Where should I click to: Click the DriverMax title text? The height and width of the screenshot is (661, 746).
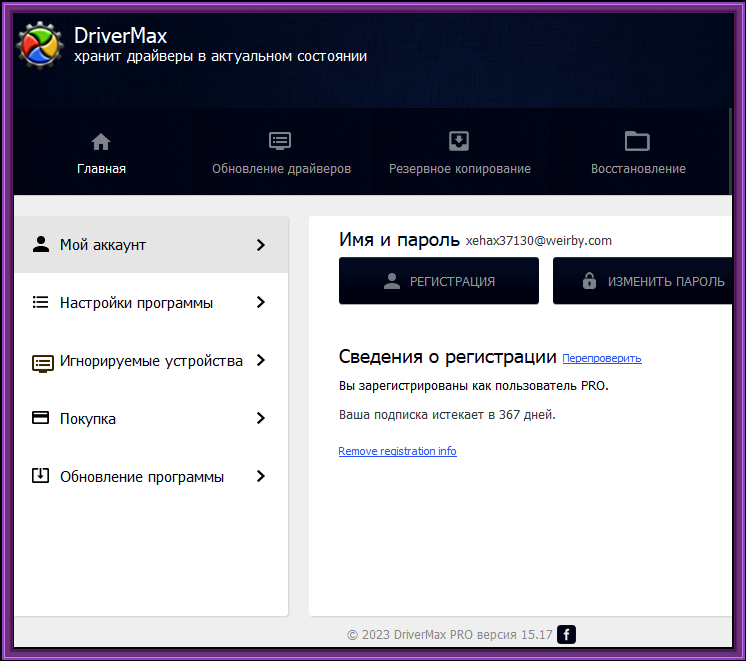(120, 36)
